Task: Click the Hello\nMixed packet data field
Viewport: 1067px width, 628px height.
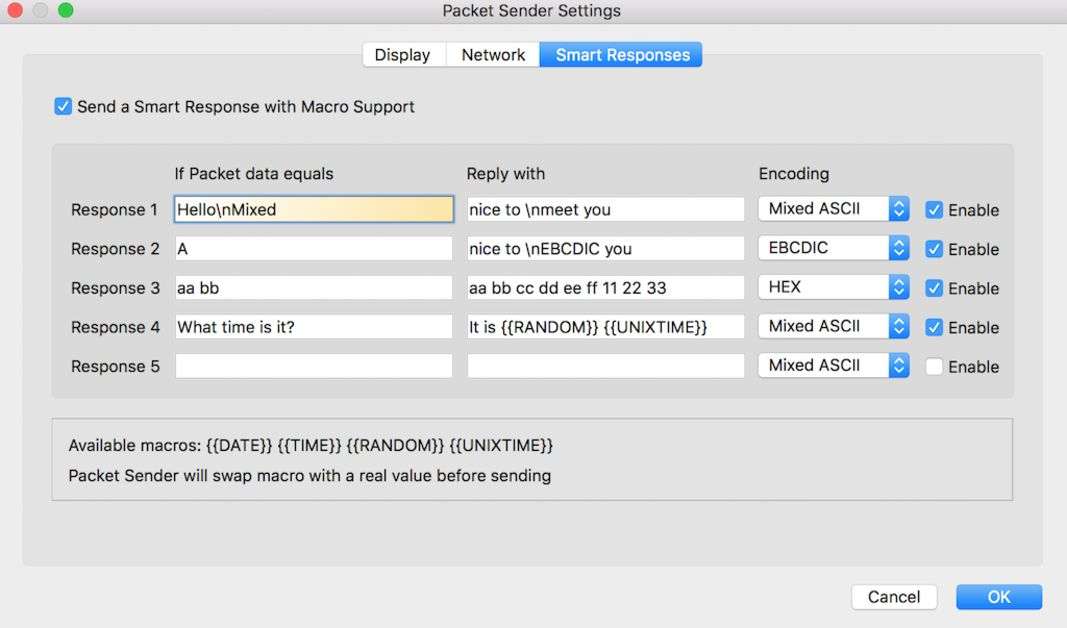Action: point(314,210)
